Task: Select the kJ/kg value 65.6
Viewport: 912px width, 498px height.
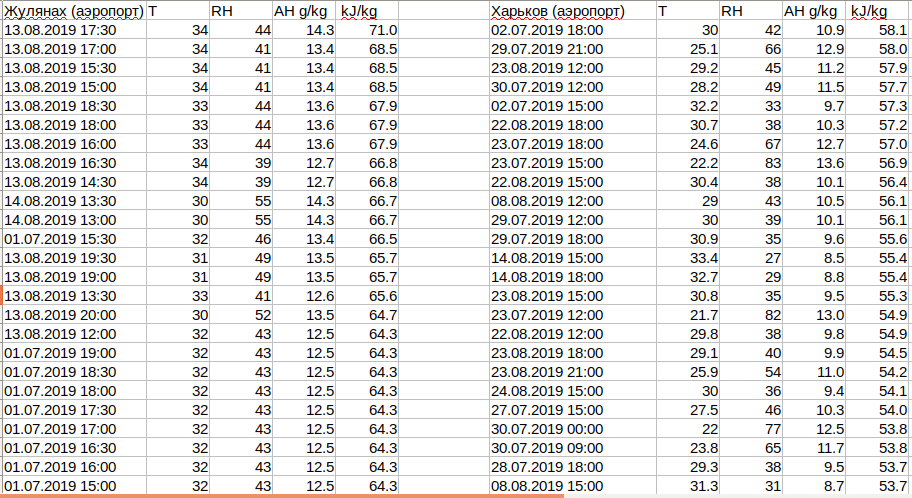Action: [367, 296]
